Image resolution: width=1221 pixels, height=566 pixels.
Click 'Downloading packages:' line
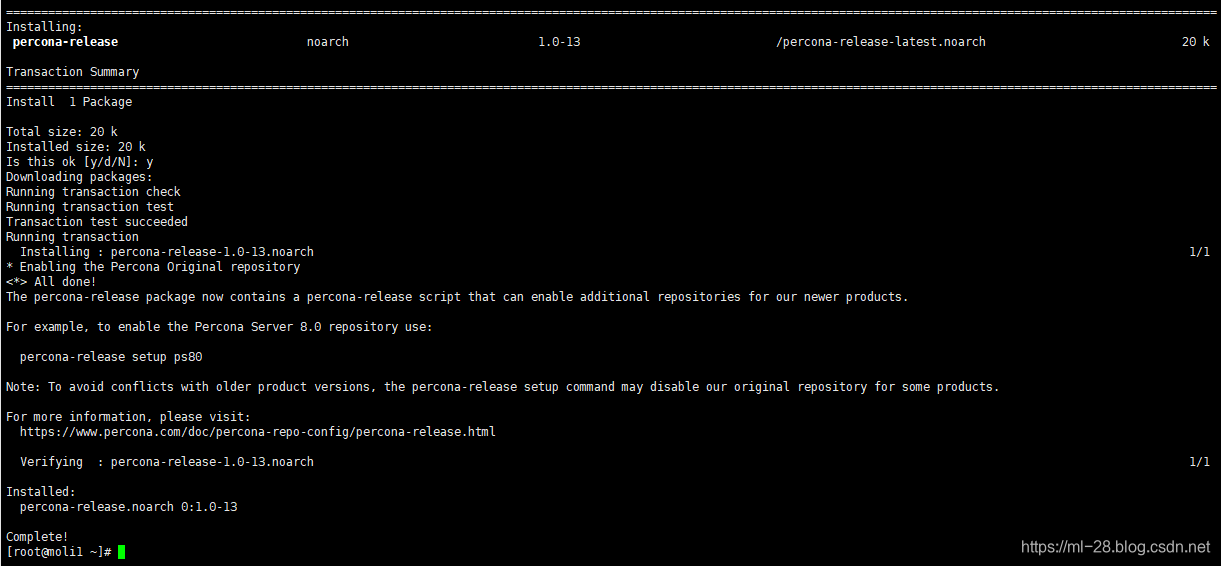click(80, 177)
